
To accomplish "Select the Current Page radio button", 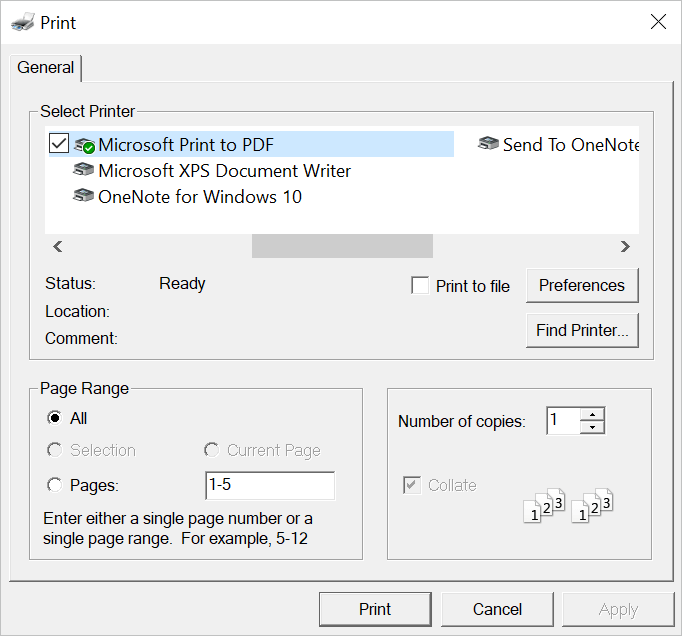I will tap(211, 450).
